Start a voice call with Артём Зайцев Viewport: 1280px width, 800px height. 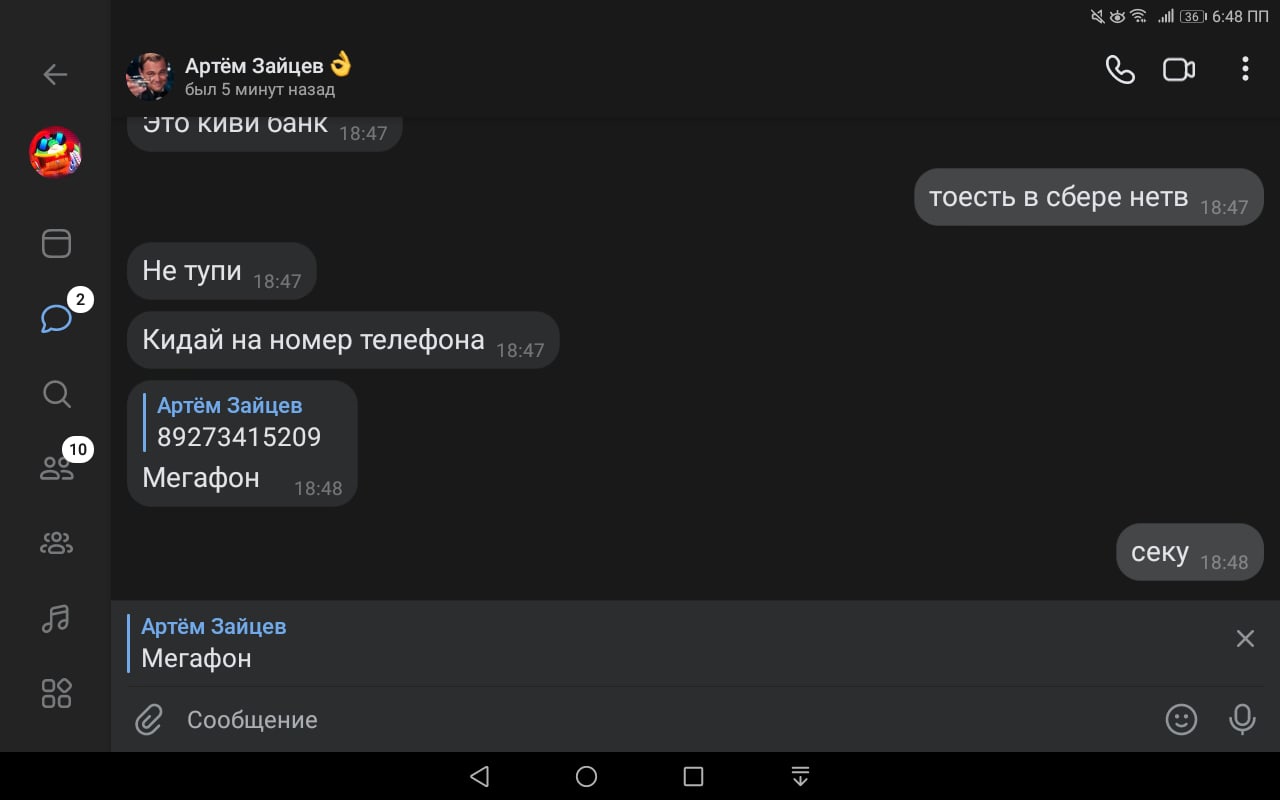coord(1120,69)
